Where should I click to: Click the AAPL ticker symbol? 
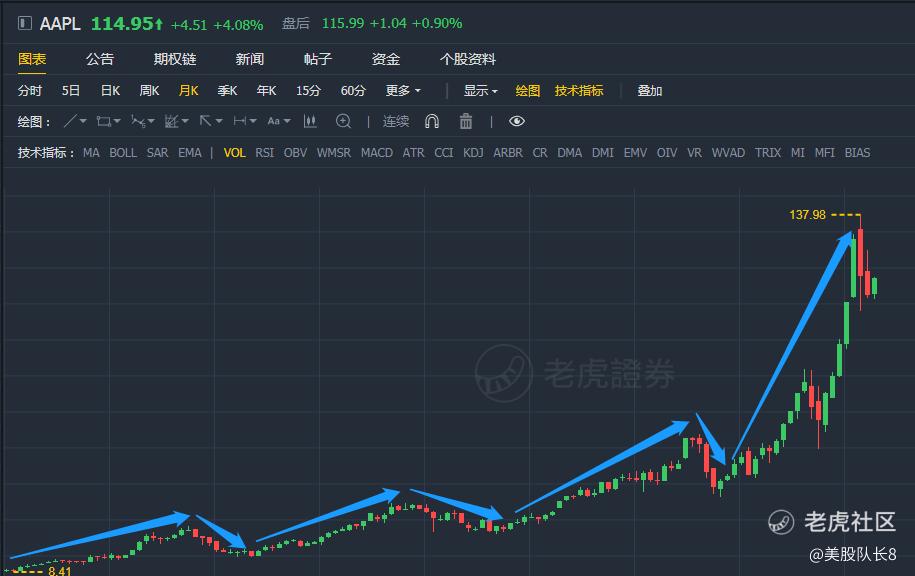[60, 24]
